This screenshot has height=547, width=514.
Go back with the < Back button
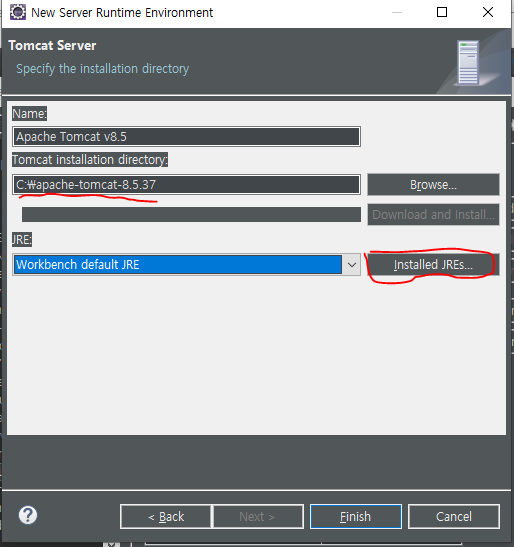click(x=166, y=516)
